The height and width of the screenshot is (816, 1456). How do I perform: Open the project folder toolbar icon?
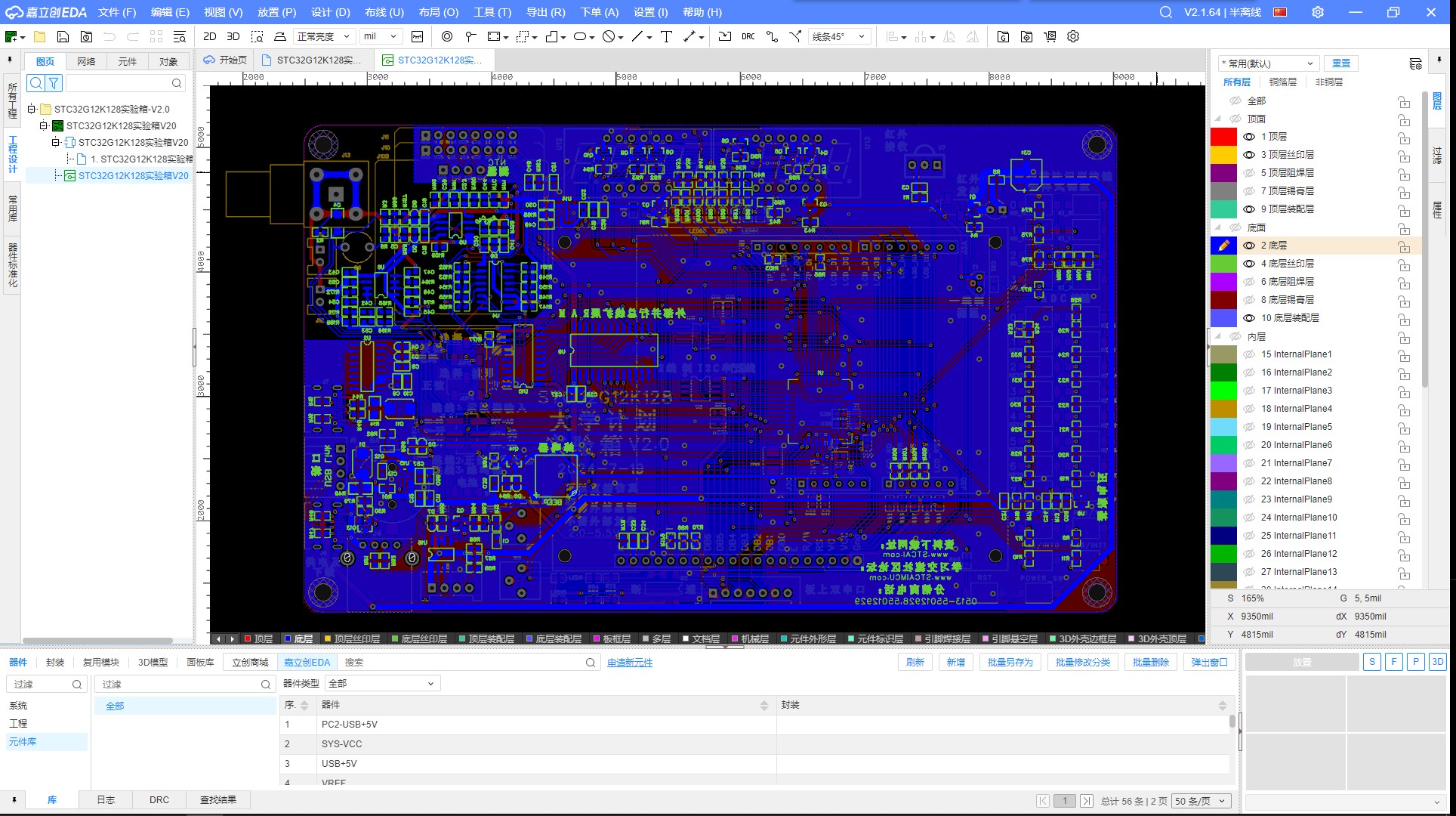coord(40,36)
